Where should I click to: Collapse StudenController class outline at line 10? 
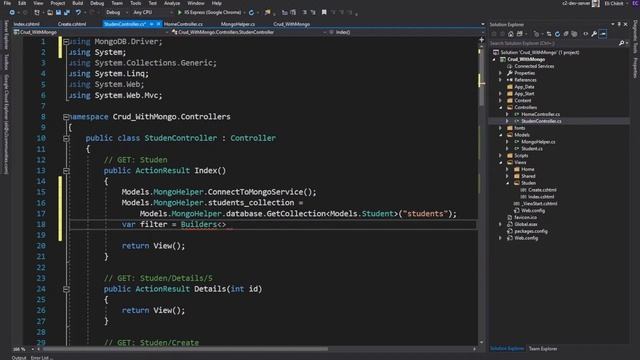66,138
